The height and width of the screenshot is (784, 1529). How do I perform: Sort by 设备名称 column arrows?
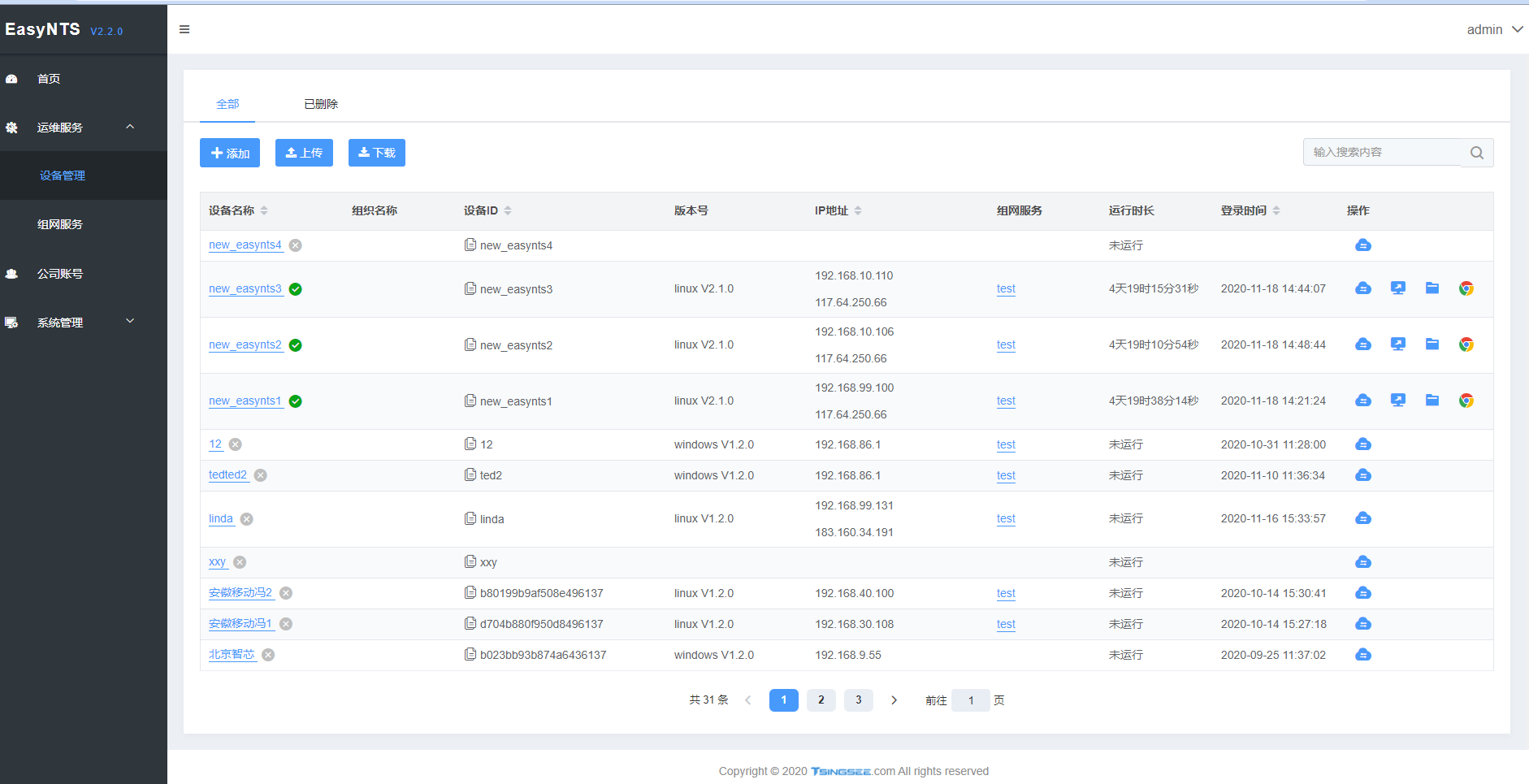click(264, 210)
